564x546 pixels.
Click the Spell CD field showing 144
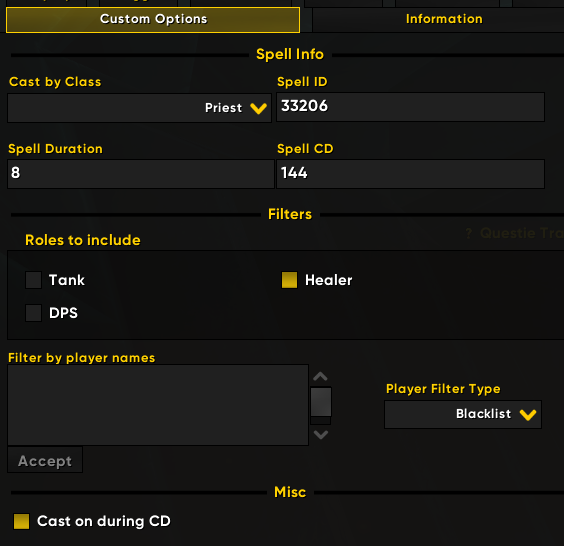tap(410, 174)
